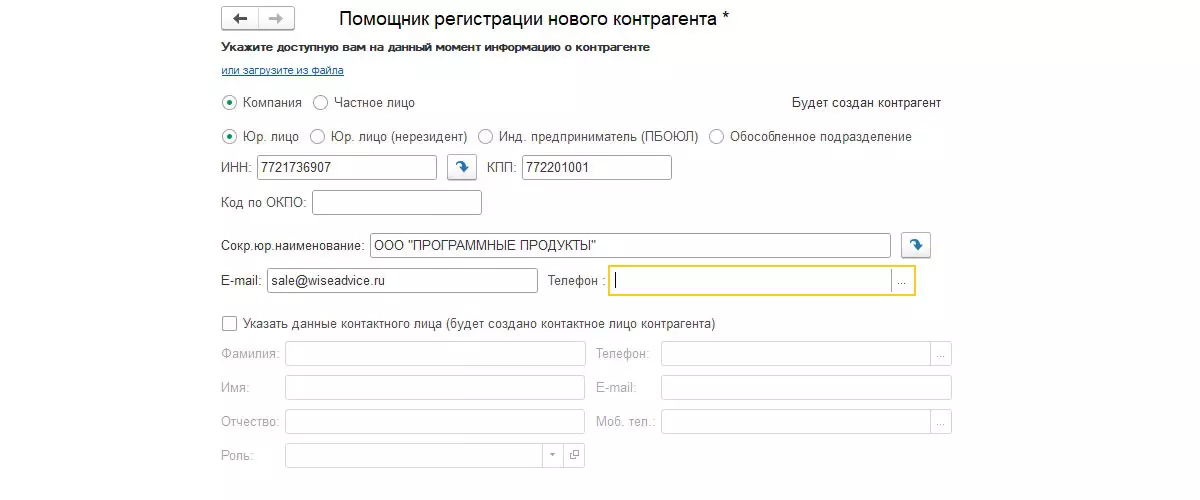1200x500 pixels.
Task: Select Обособленное подразделение radio button
Action: (716, 136)
